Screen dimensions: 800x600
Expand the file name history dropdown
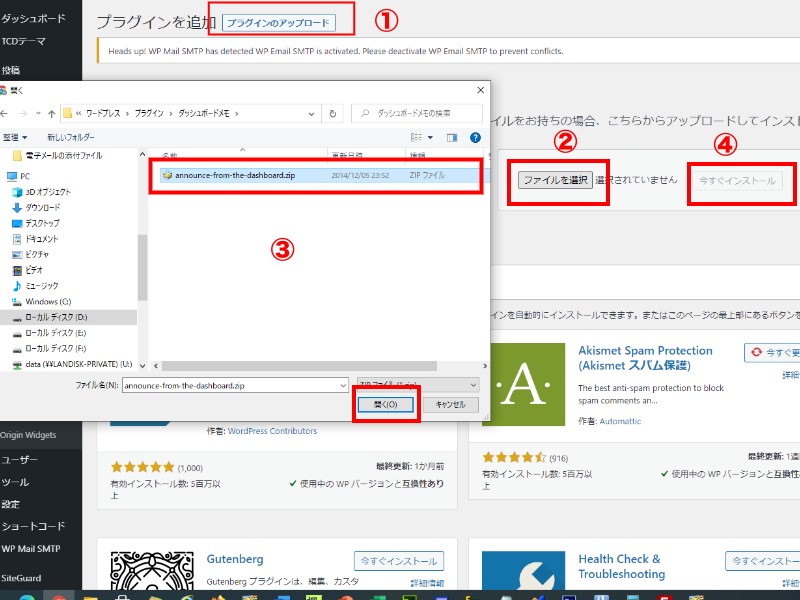(342, 384)
